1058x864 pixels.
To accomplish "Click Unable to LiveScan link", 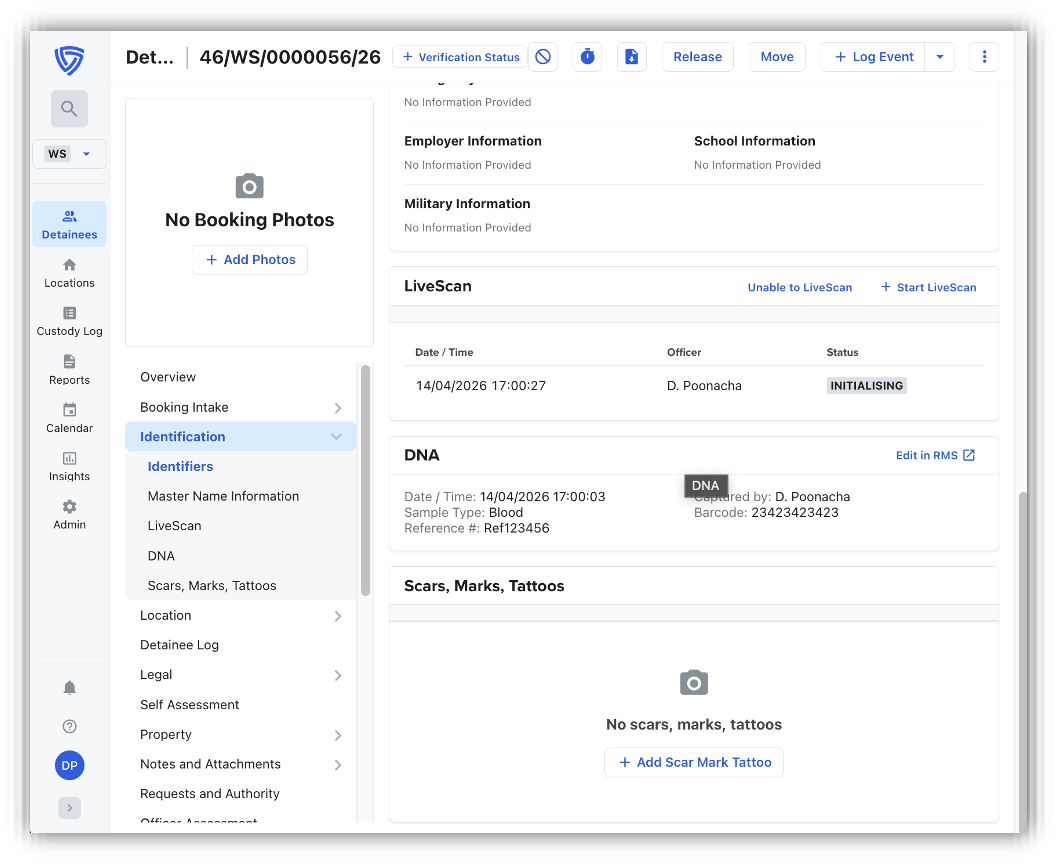I will coord(800,288).
